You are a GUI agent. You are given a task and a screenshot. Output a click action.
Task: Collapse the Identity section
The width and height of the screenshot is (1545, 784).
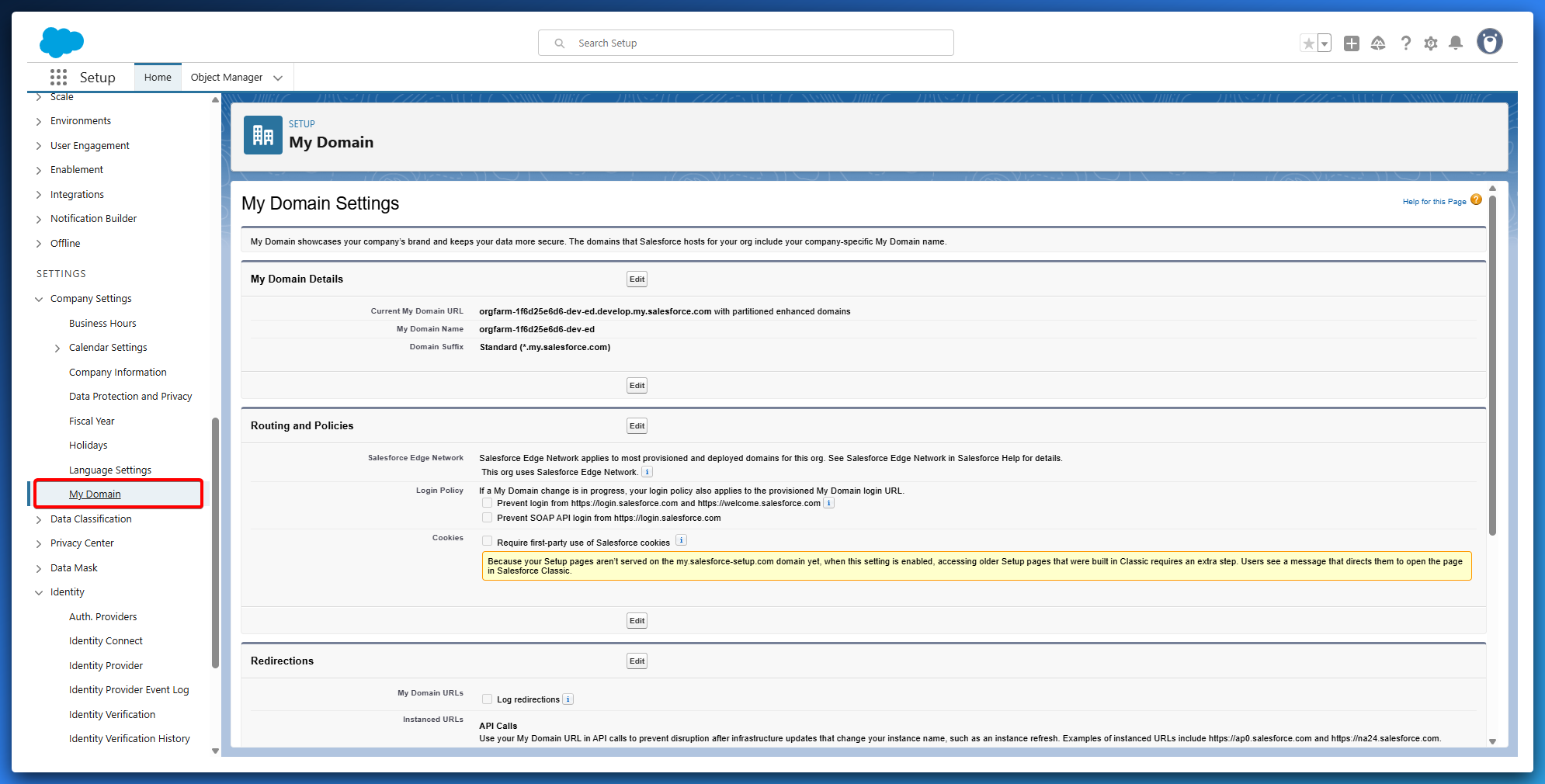click(39, 592)
